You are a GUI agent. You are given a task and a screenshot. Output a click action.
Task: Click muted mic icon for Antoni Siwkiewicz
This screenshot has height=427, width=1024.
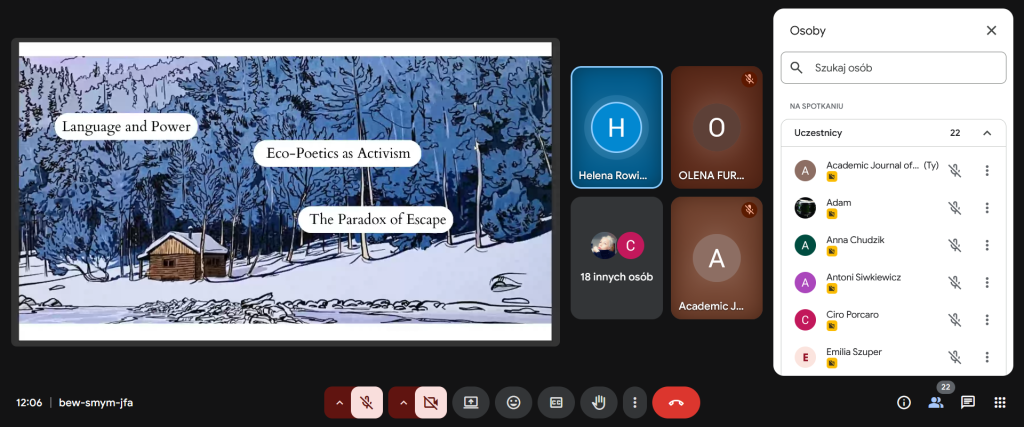point(955,283)
